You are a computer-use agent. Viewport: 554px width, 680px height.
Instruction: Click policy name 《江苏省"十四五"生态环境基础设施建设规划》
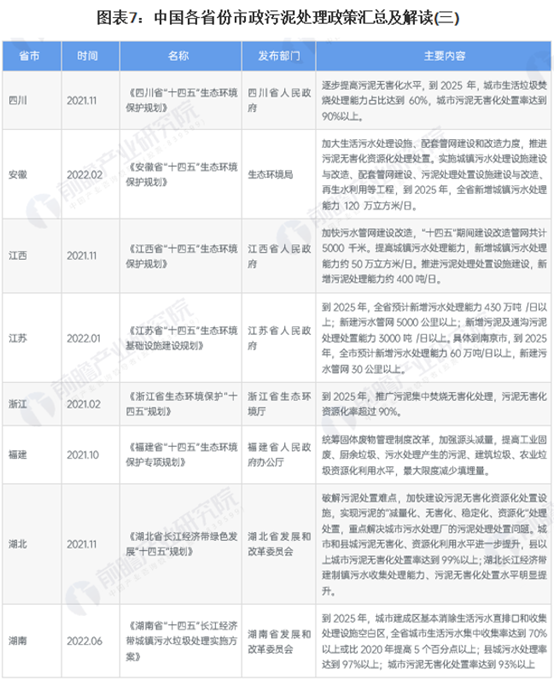[181, 338]
